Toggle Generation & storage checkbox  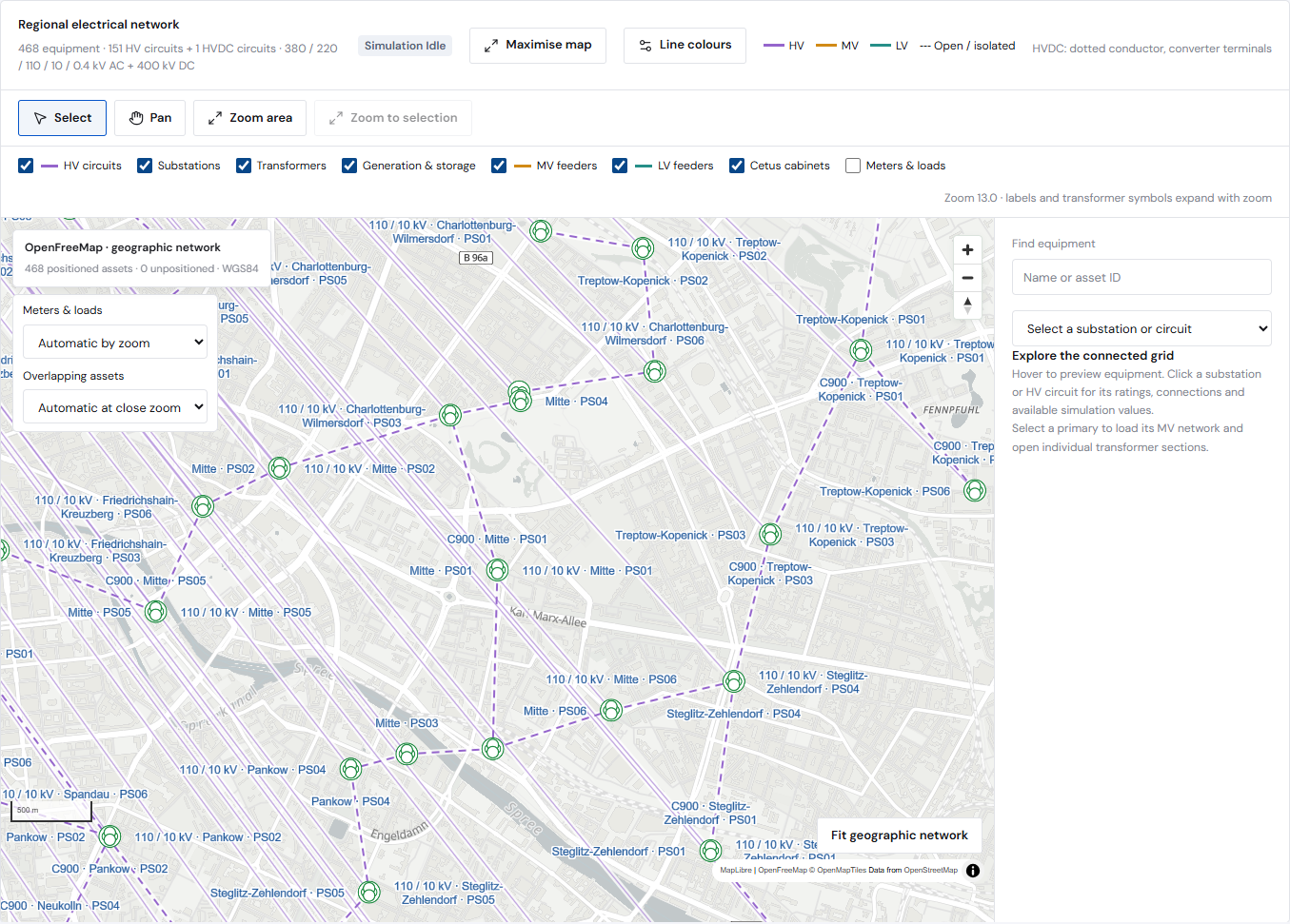coord(349,166)
